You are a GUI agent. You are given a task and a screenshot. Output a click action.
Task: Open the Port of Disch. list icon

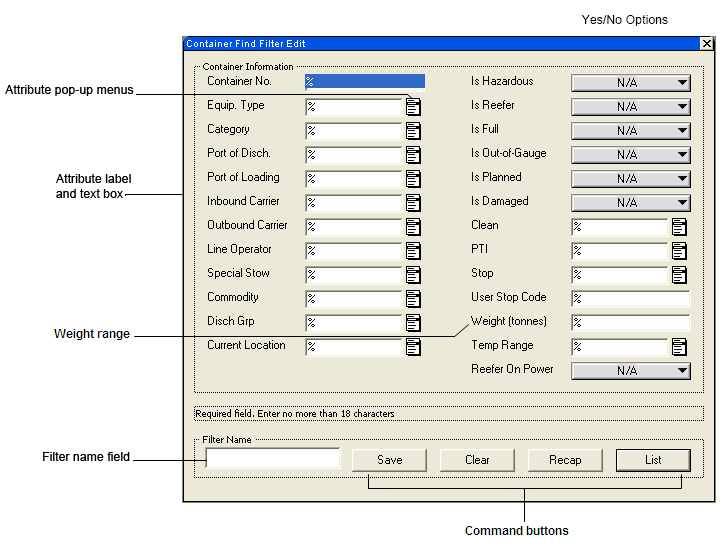(413, 155)
